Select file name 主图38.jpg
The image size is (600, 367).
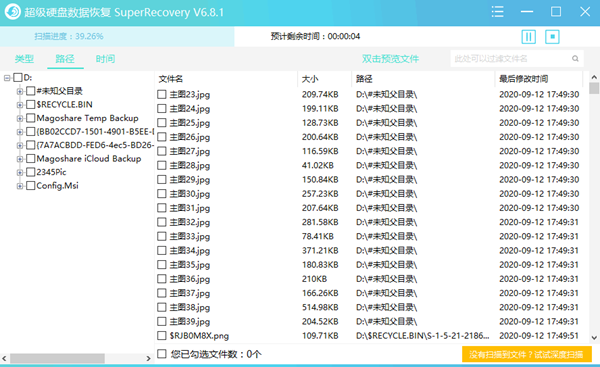click(190, 308)
